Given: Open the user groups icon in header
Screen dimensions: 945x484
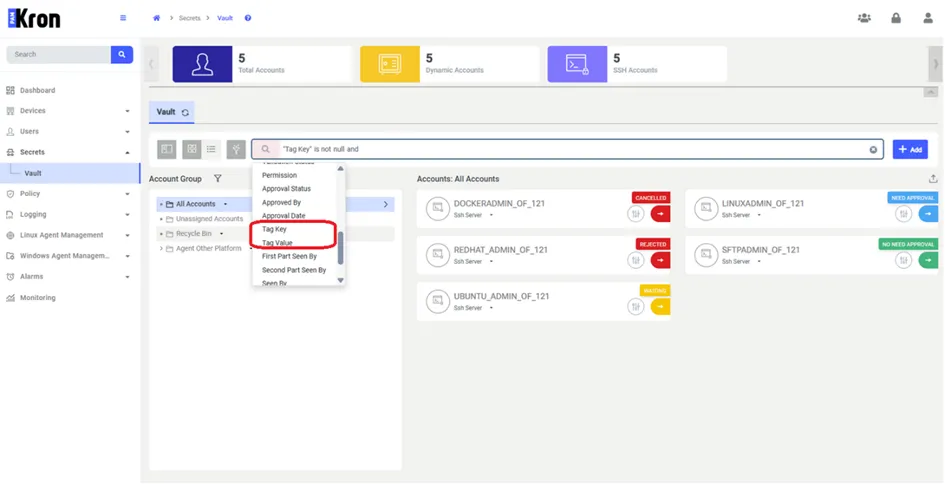Looking at the screenshot, I should (864, 18).
